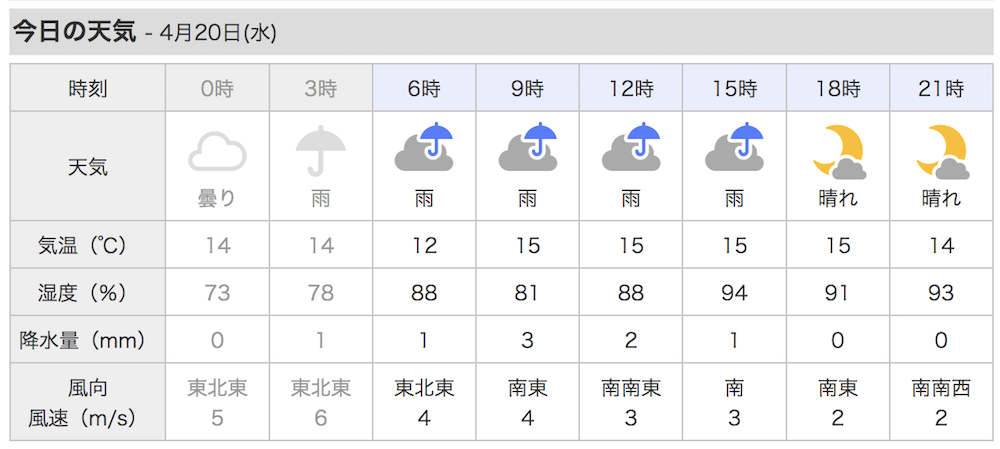Click the rain cloud icon at 15時
1000x449 pixels.
pyautogui.click(x=734, y=147)
